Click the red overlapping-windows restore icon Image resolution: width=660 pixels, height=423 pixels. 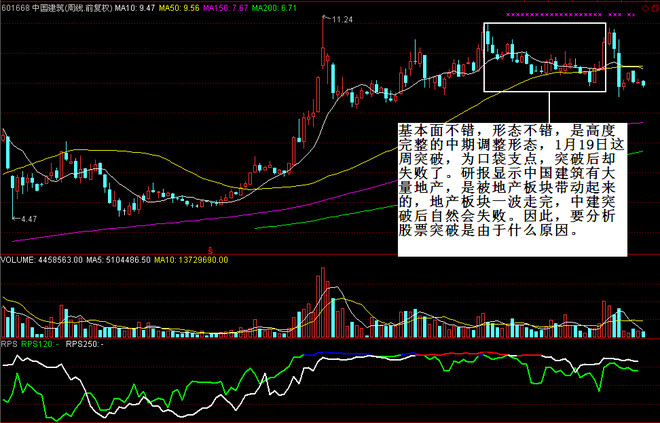(x=655, y=8)
